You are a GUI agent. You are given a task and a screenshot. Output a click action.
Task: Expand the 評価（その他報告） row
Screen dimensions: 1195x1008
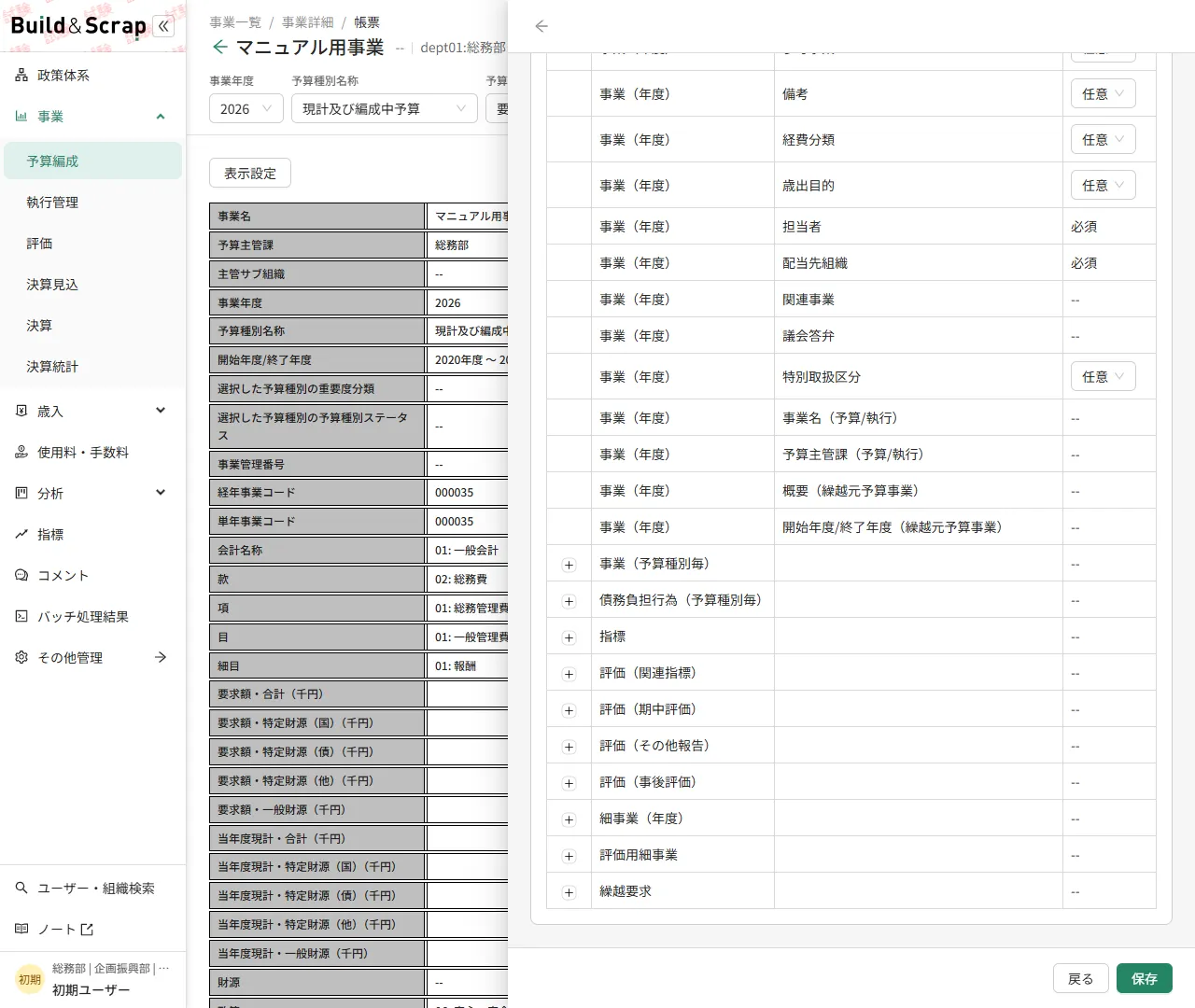[x=569, y=748]
